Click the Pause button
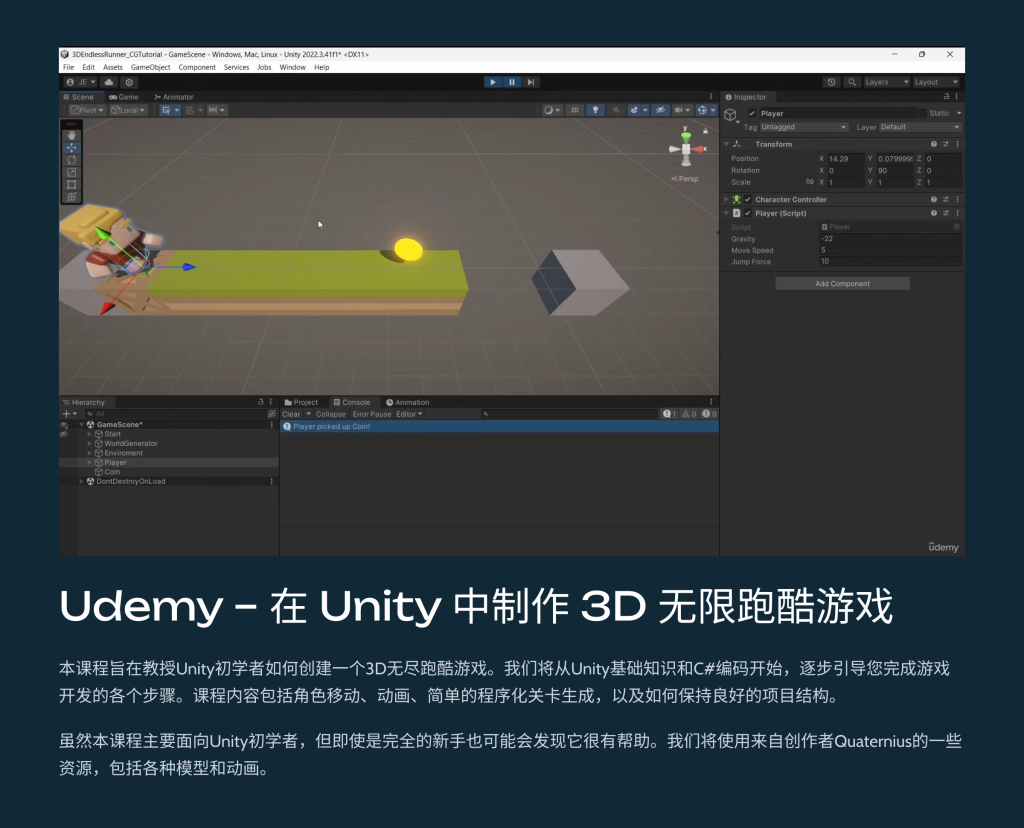The width and height of the screenshot is (1024, 828). [511, 82]
